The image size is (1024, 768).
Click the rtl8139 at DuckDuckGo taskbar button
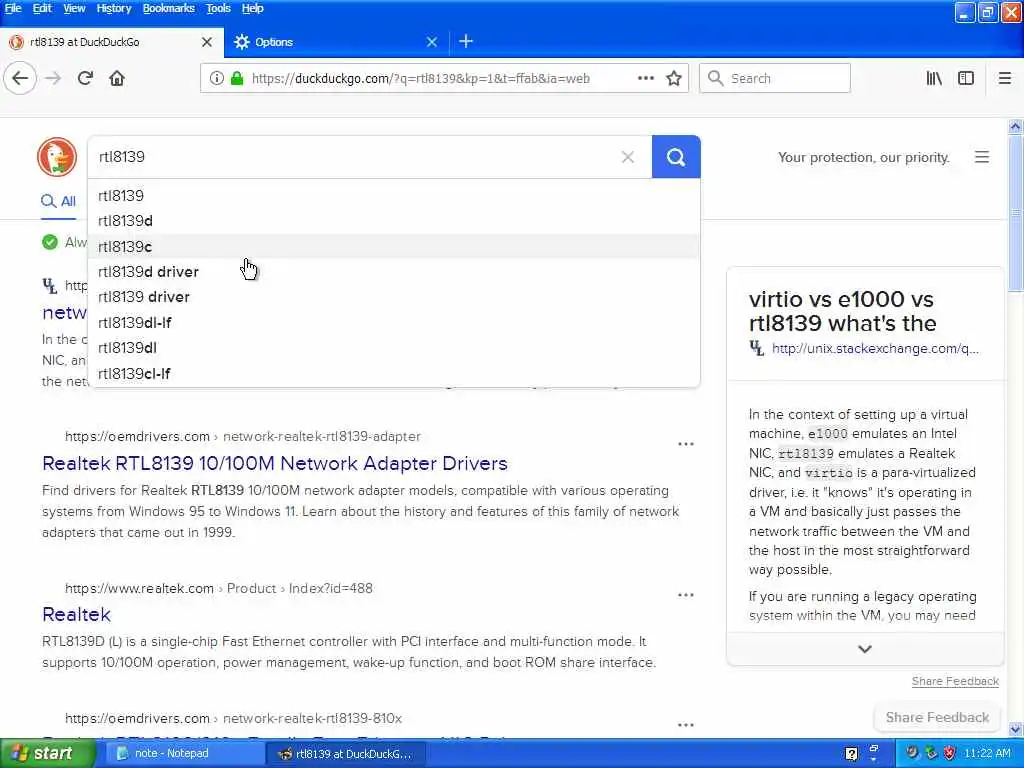346,754
